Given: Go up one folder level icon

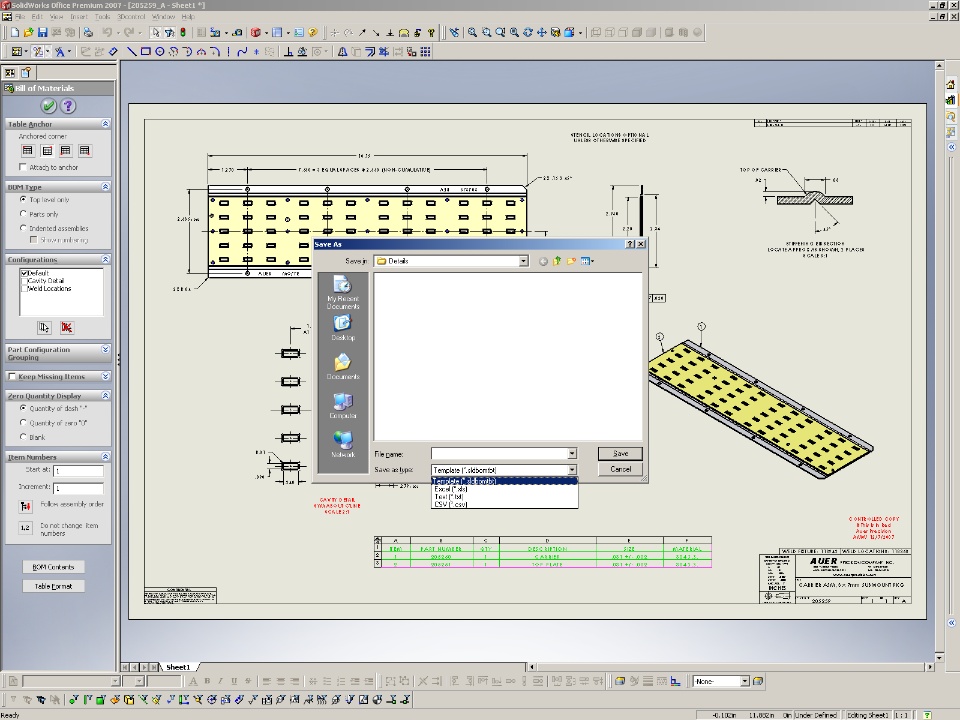Looking at the screenshot, I should 557,261.
